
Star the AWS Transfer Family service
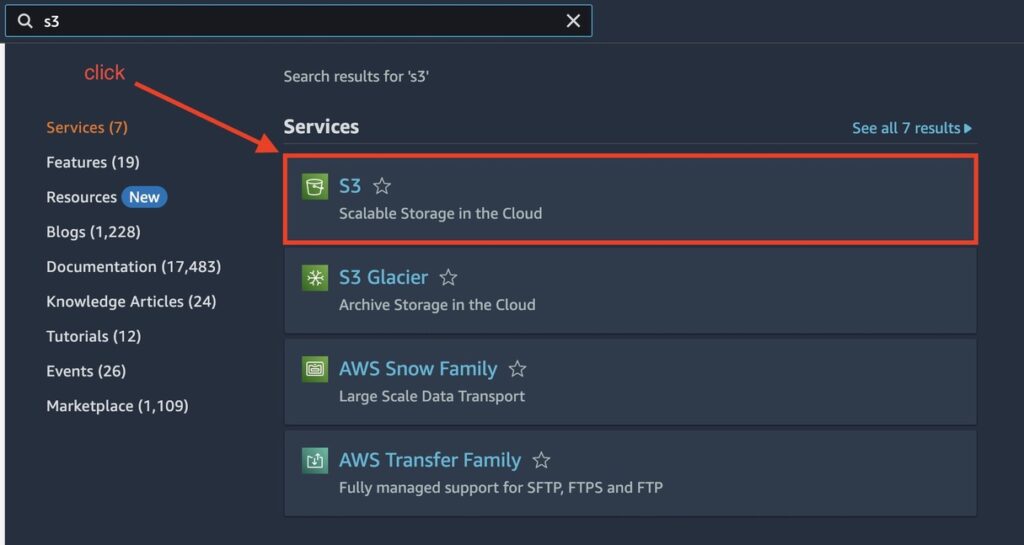[x=541, y=461]
